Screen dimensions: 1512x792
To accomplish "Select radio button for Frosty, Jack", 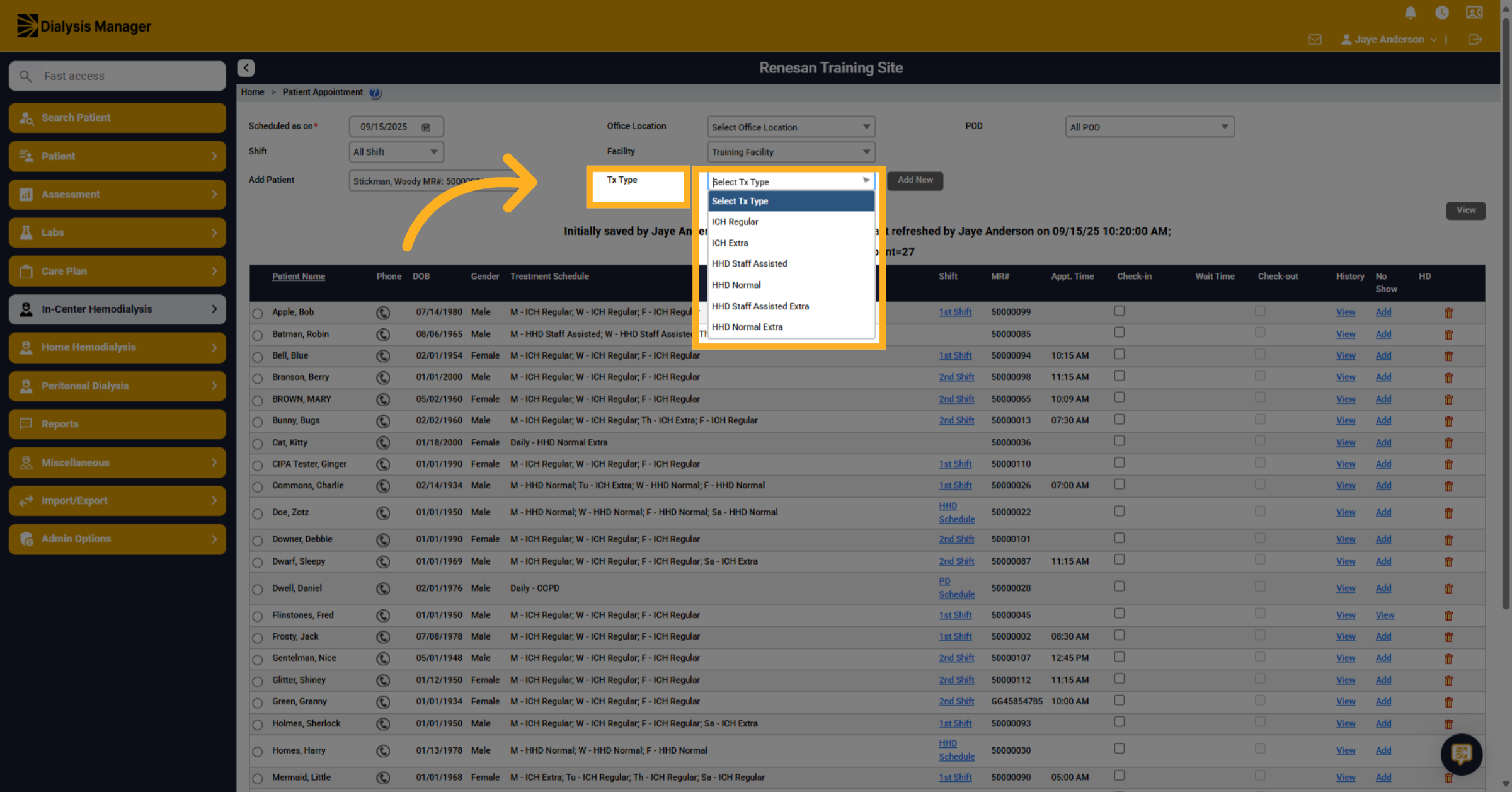I will 258,638.
